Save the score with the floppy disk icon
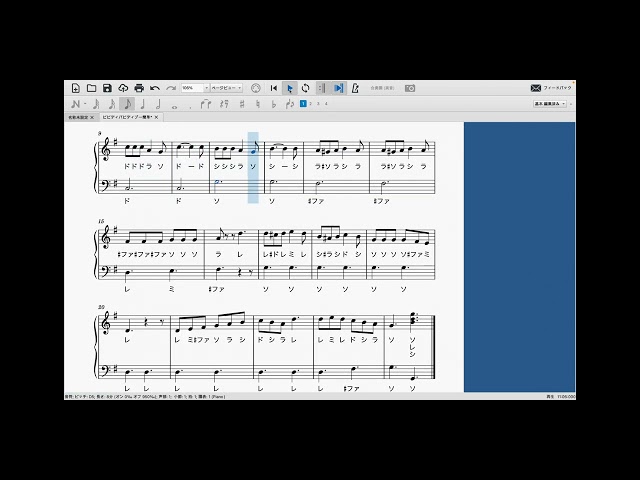The image size is (640, 480). click(107, 88)
